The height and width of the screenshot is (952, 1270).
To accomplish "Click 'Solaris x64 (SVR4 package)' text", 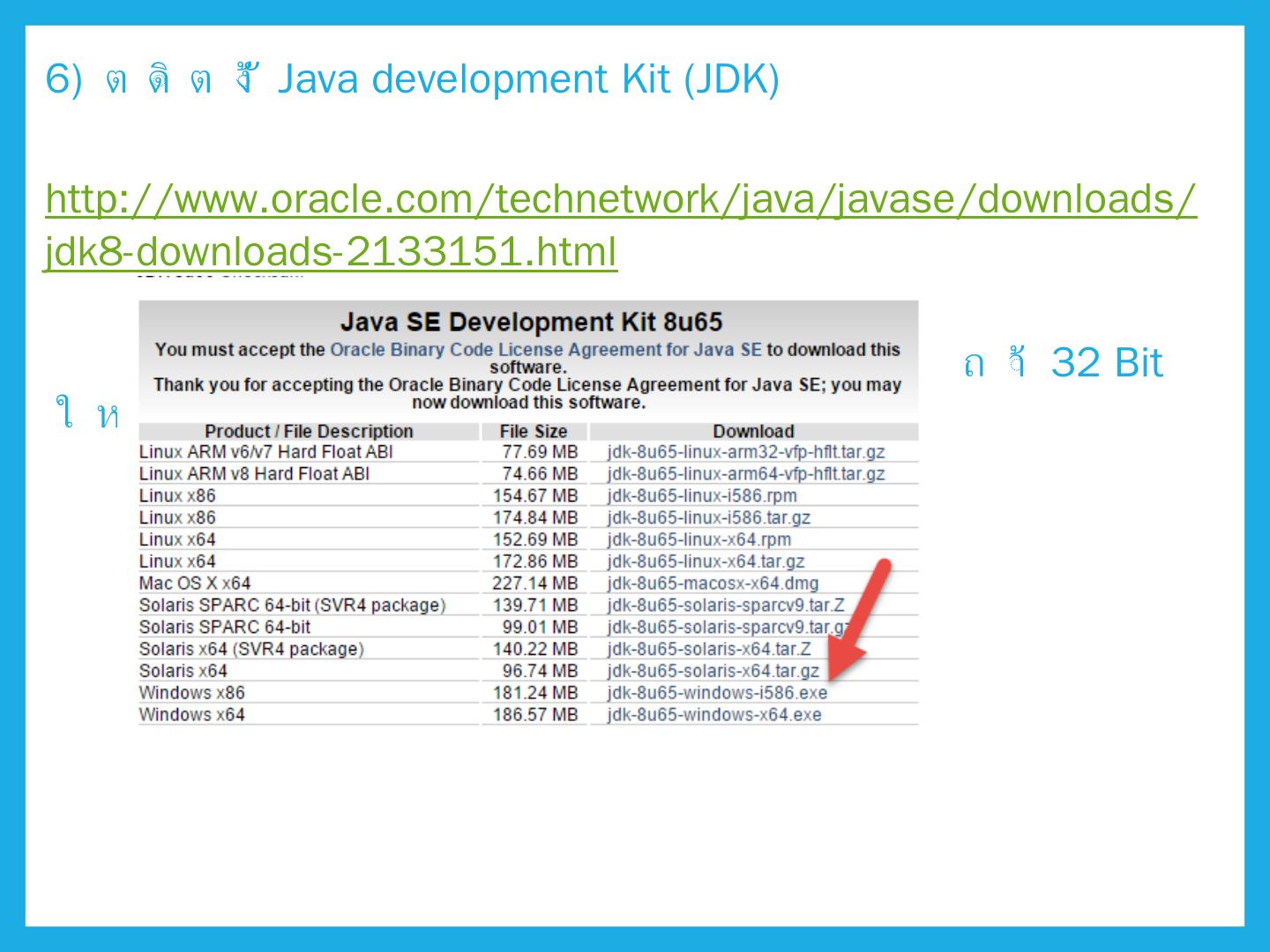I will point(251,650).
